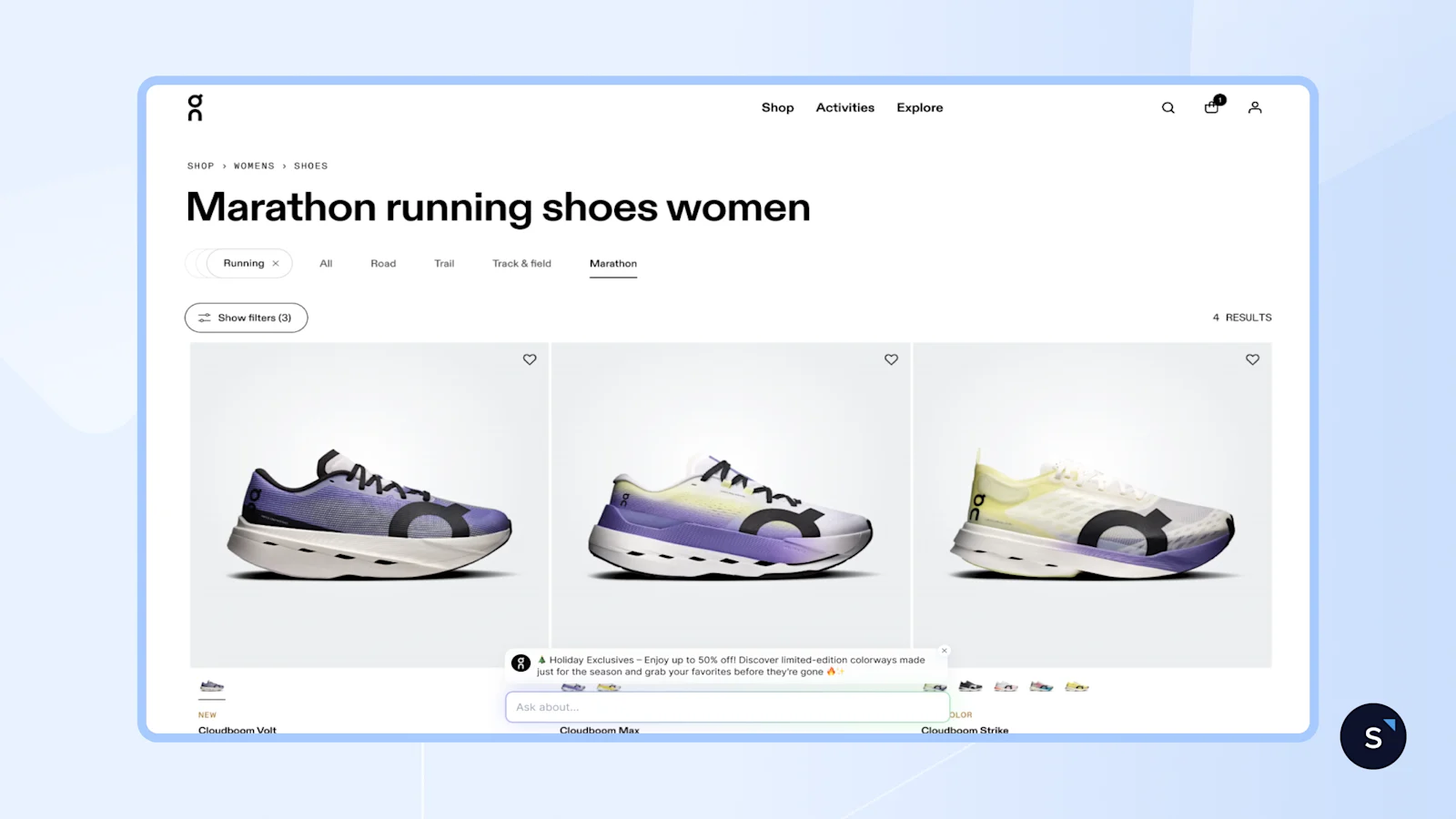The height and width of the screenshot is (819, 1456).
Task: Open the Shop menu
Action: pyautogui.click(x=778, y=107)
